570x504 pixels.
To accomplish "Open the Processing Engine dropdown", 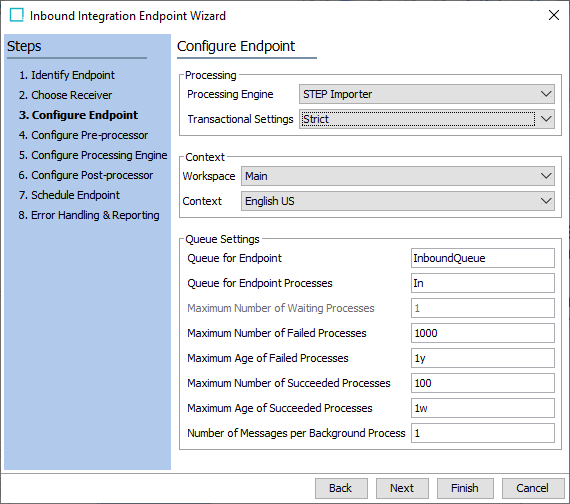I will click(x=427, y=94).
